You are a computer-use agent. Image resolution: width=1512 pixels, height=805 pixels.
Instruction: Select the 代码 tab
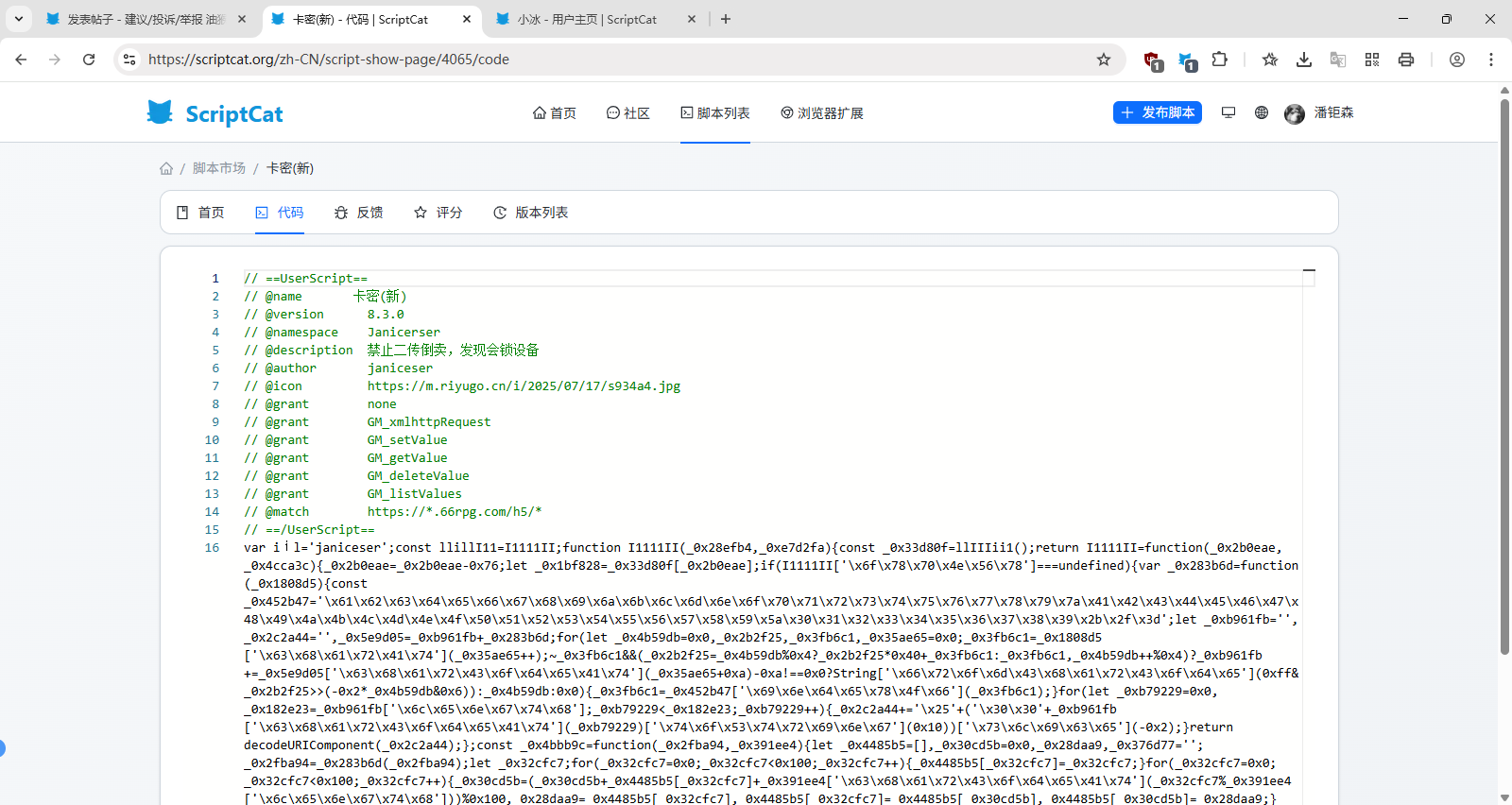pos(280,213)
